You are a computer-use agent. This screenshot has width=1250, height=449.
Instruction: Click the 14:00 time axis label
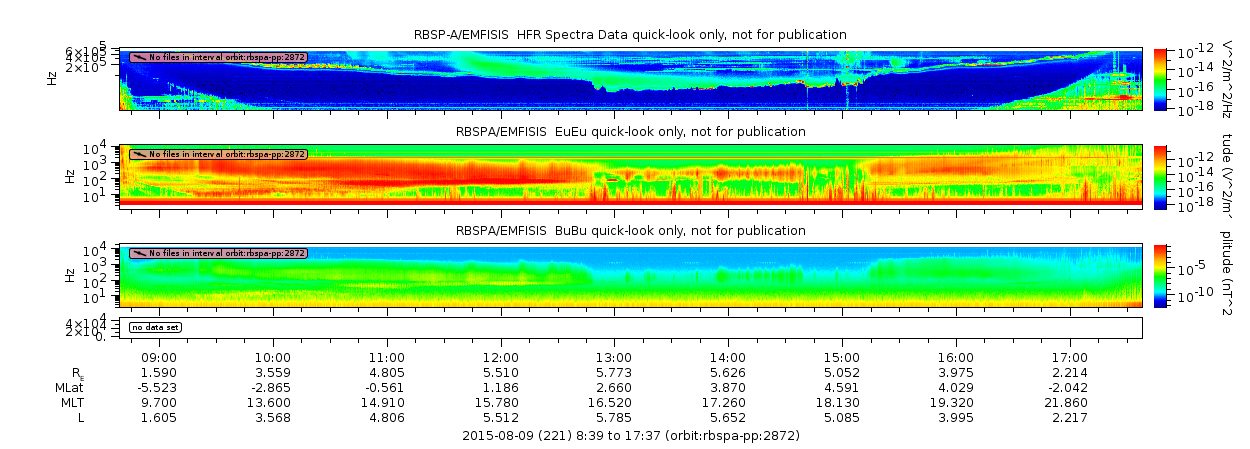728,357
